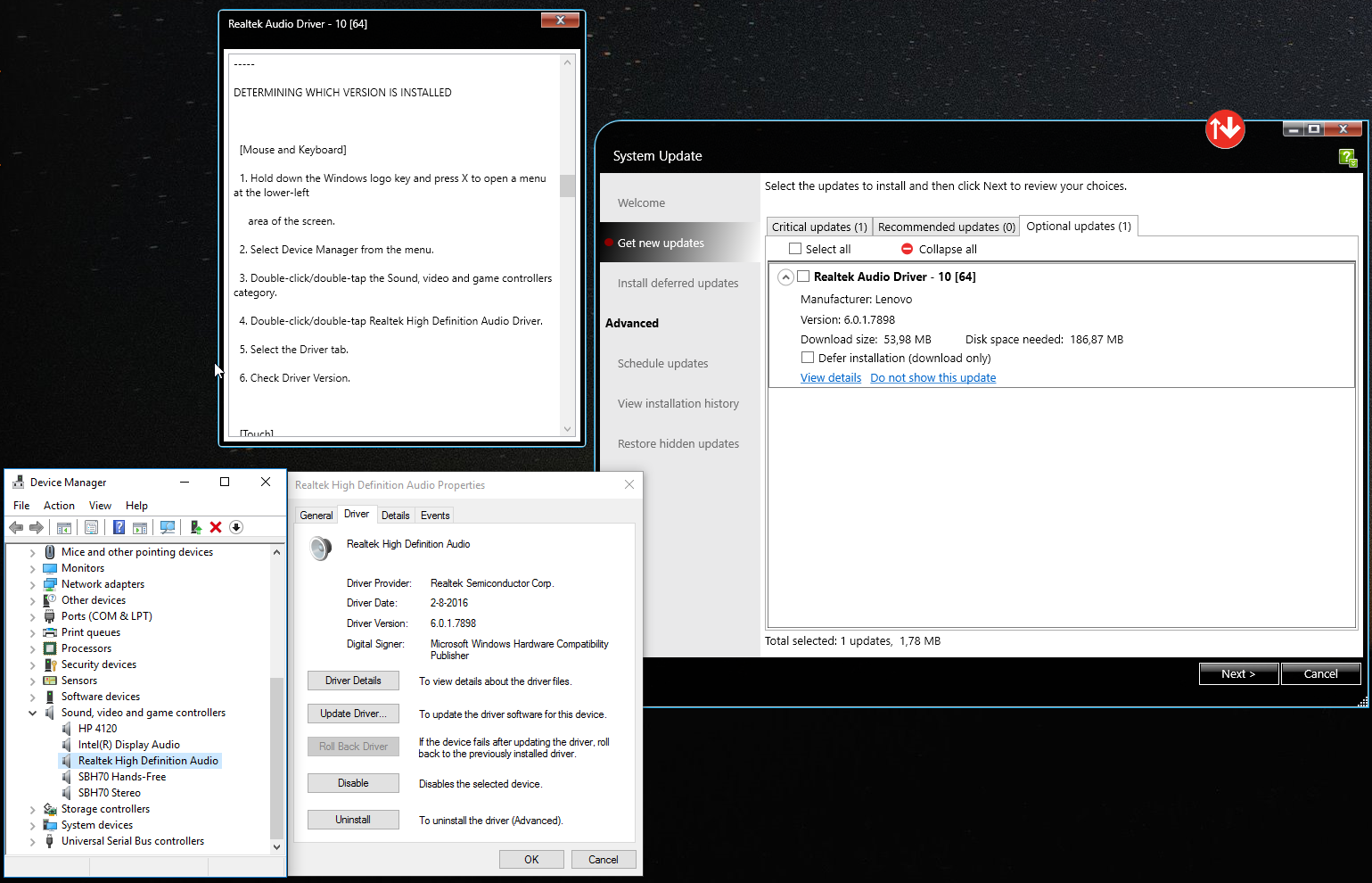
Task: Switch to the General tab
Action: pyautogui.click(x=316, y=516)
